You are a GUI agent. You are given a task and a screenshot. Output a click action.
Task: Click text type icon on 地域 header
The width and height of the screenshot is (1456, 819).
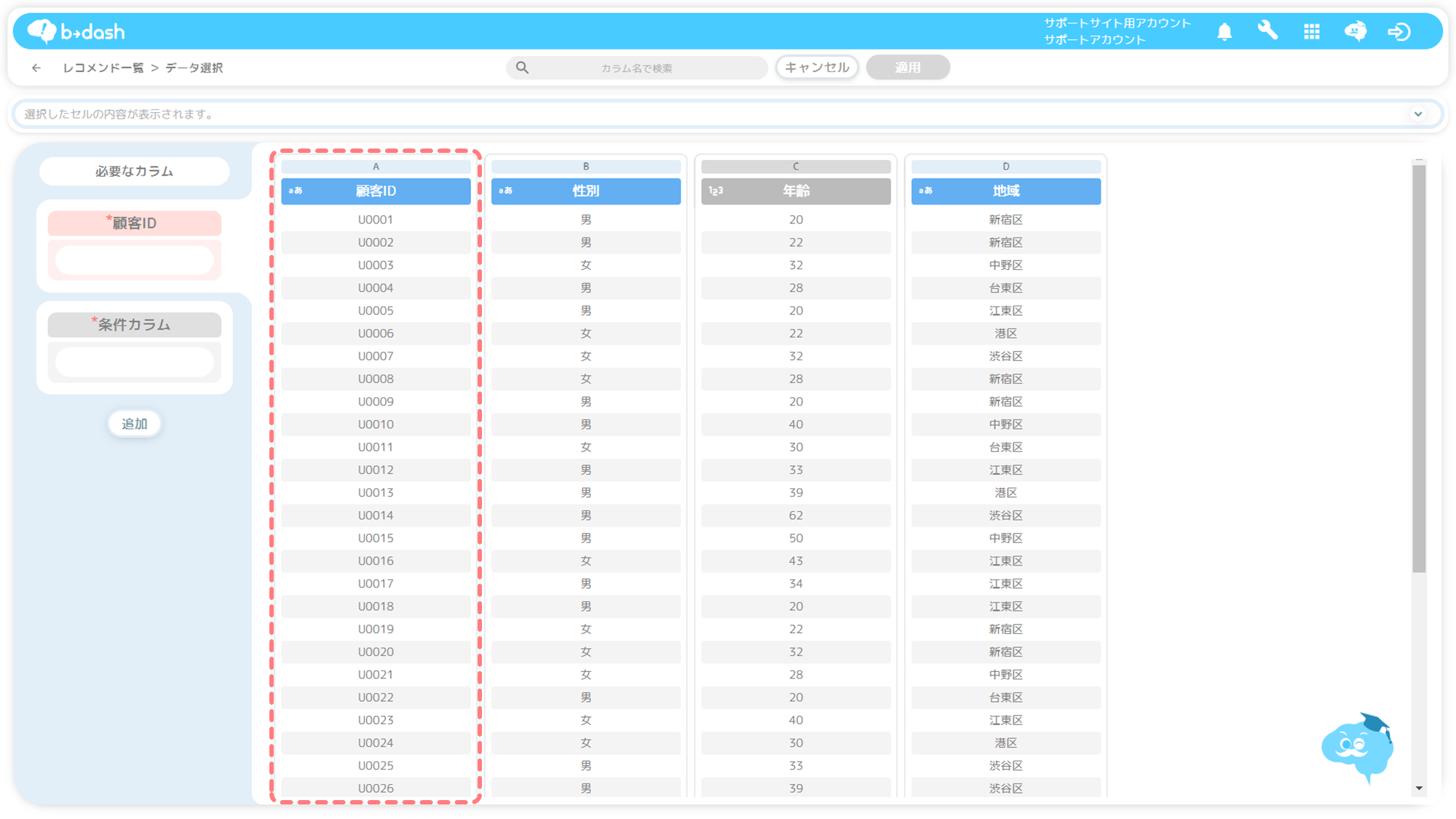(x=925, y=191)
